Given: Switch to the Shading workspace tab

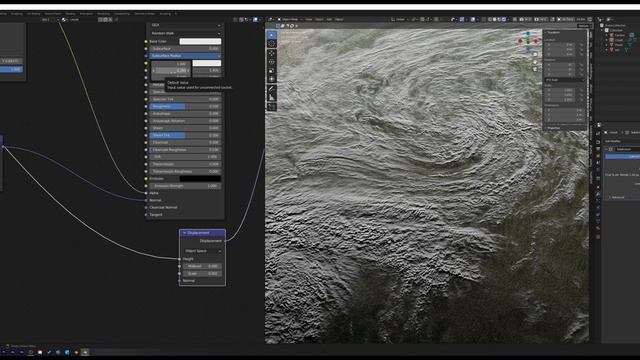Looking at the screenshot, I should point(70,13).
